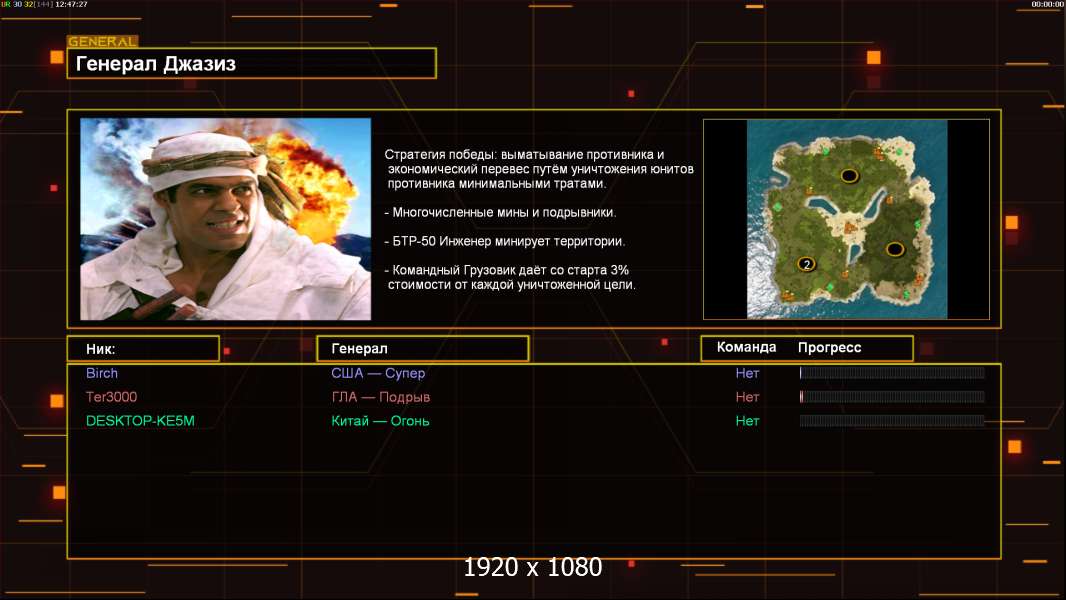Click the yellow GENERAL tag label

(x=103, y=41)
